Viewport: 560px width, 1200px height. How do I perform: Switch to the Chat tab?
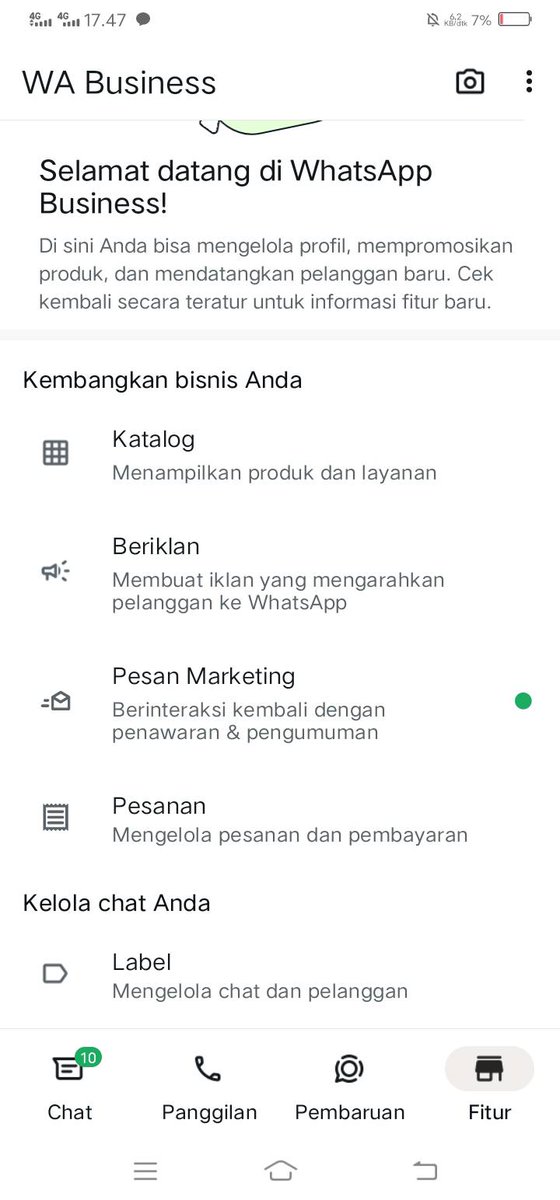69,1085
